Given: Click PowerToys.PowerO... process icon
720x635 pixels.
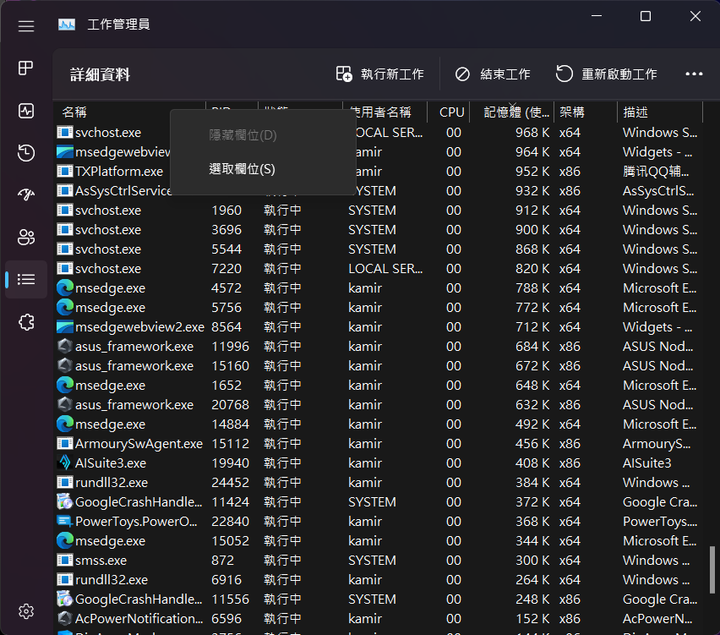Looking at the screenshot, I should pos(65,521).
